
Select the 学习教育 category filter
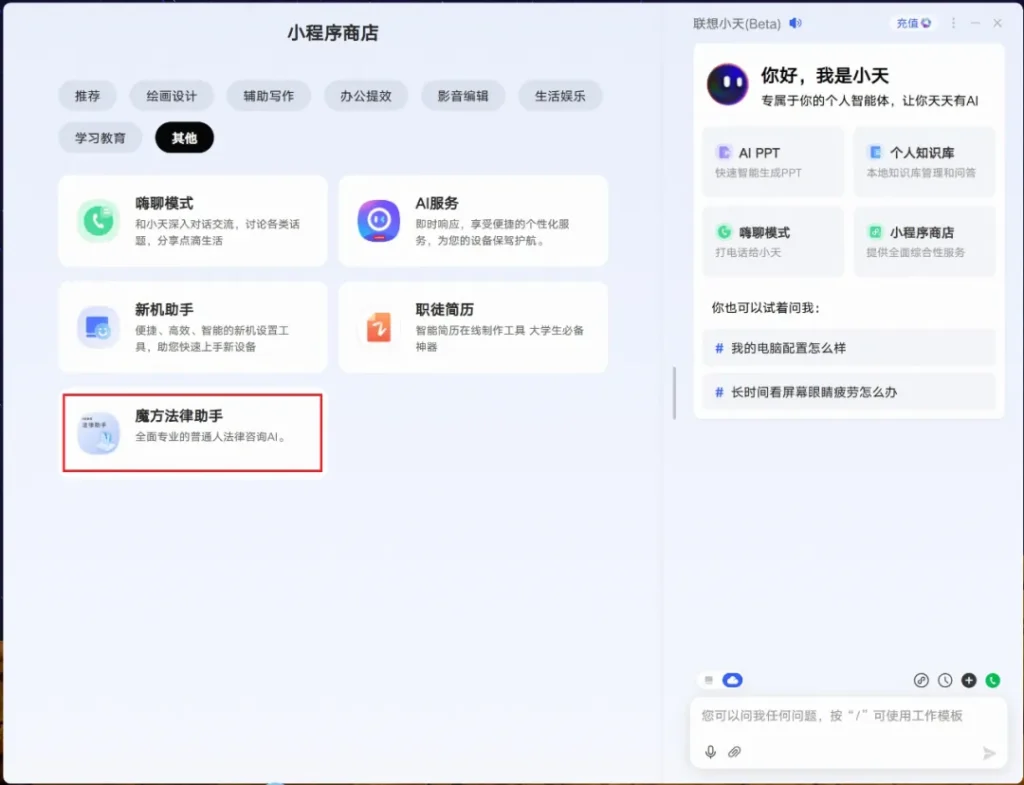99,138
